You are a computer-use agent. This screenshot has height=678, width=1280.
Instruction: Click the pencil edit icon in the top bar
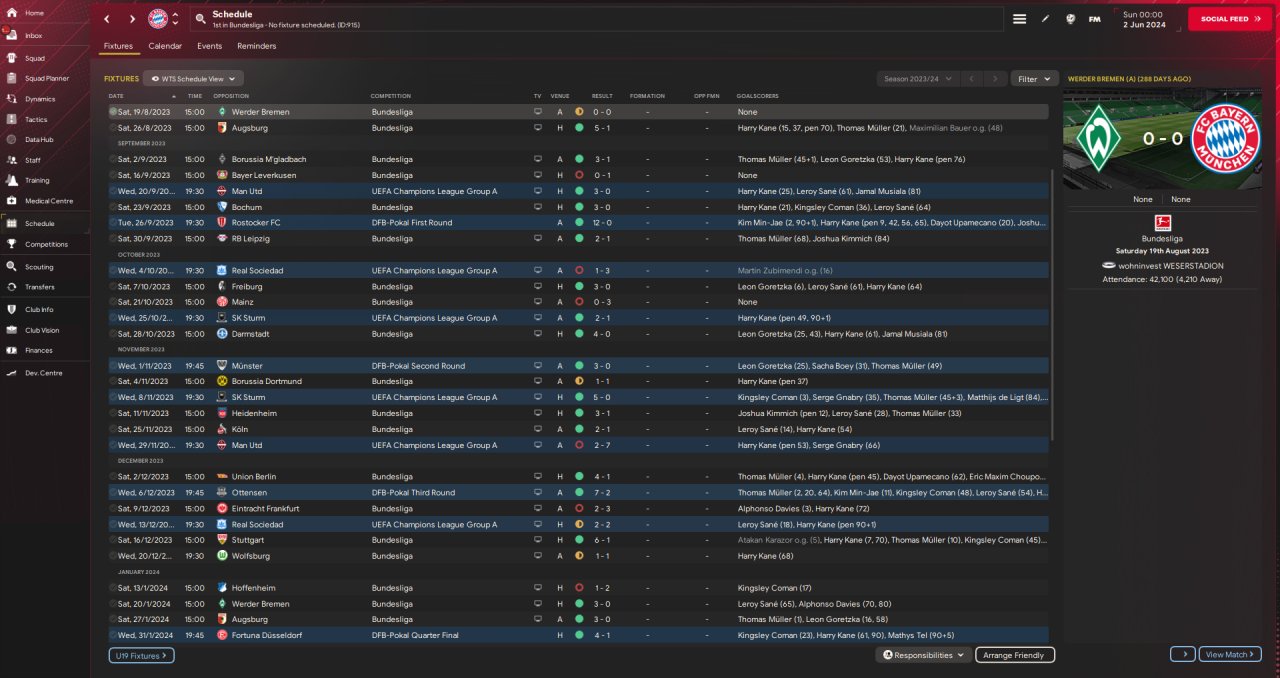pyautogui.click(x=1046, y=19)
